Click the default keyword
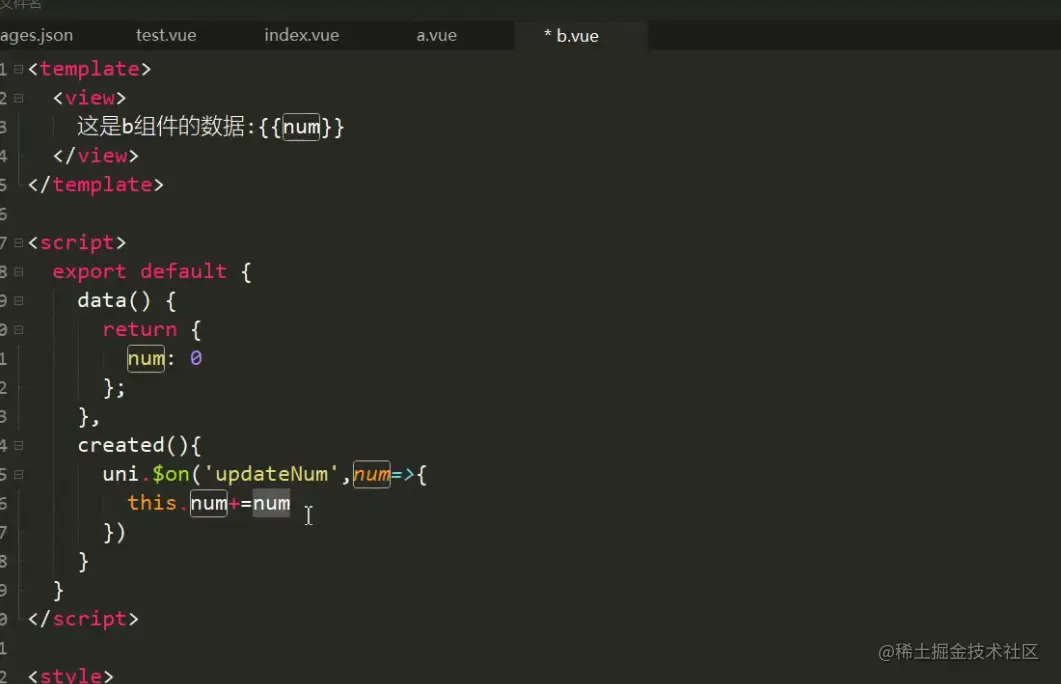Screen dimensions: 1061x684 183,271
